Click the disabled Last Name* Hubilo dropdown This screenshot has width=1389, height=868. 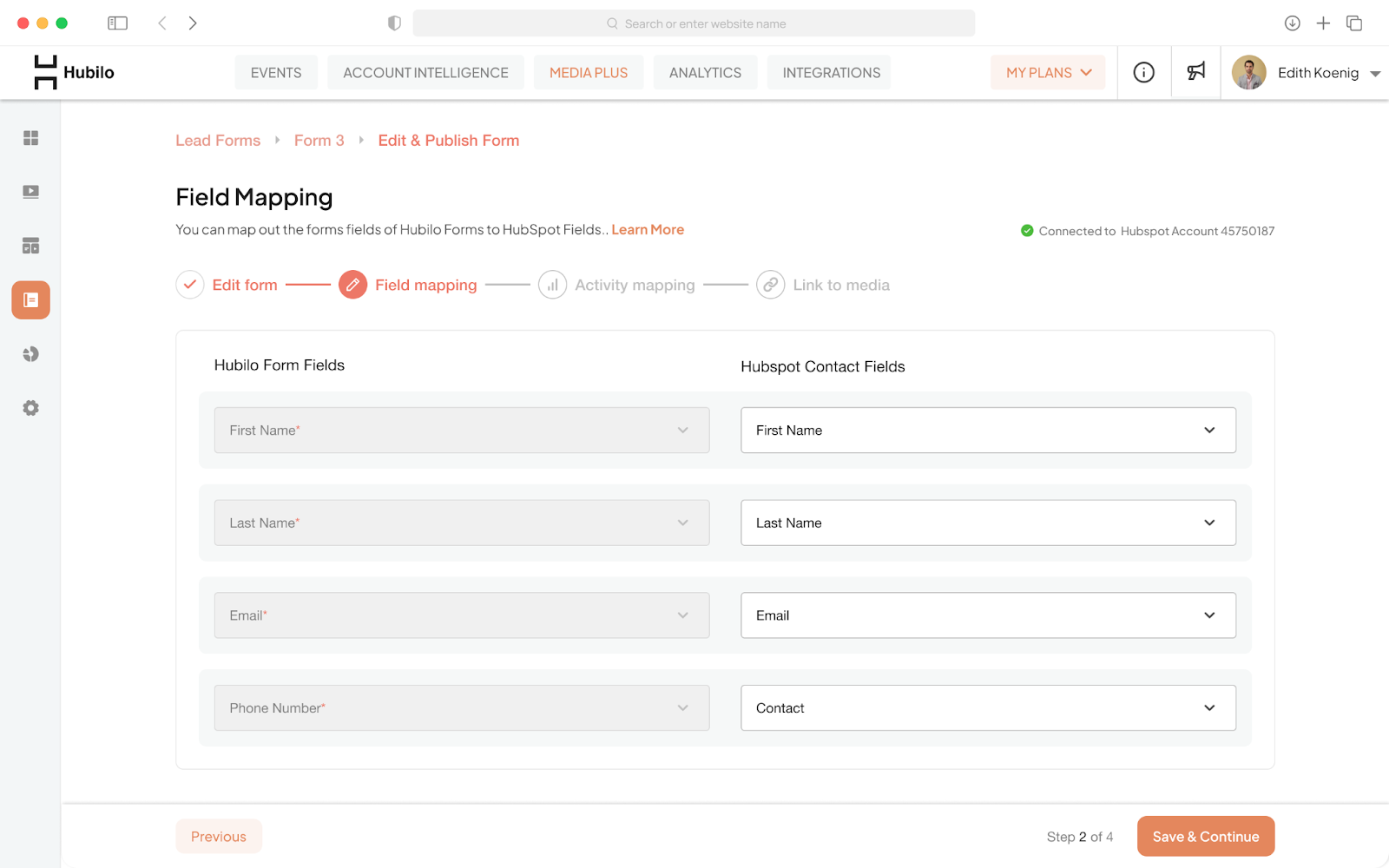[462, 523]
